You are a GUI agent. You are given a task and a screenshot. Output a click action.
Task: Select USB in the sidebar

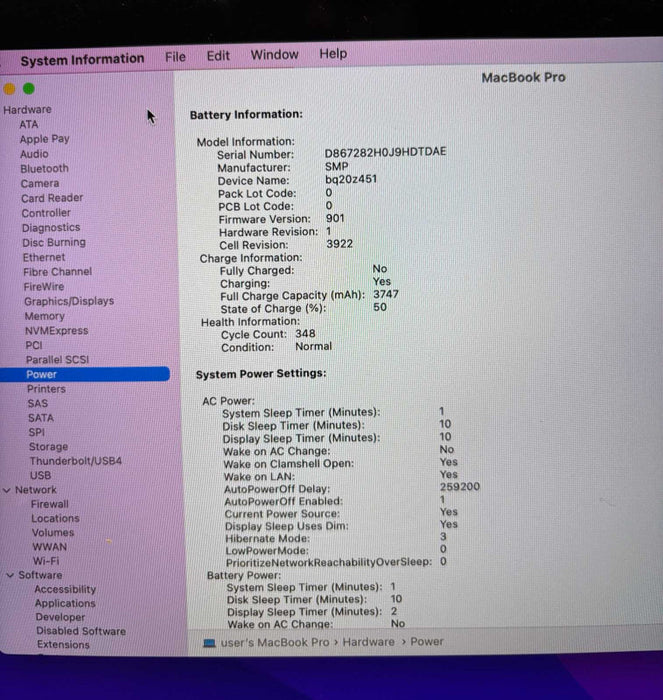point(40,475)
